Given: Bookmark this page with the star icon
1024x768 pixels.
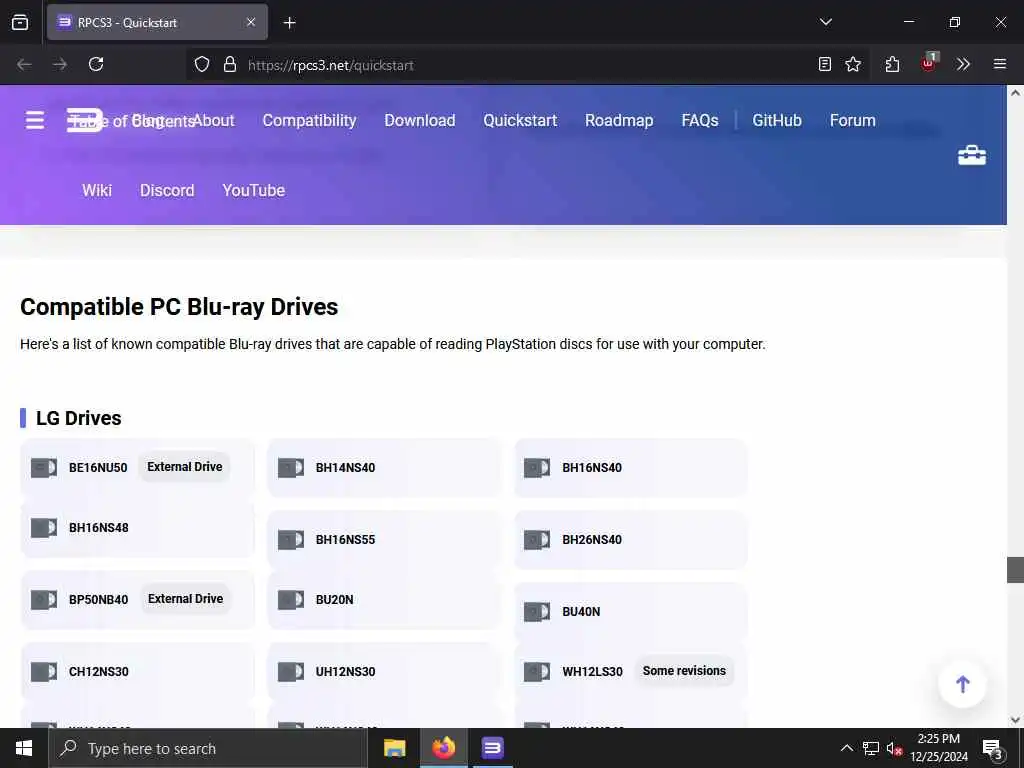Looking at the screenshot, I should (853, 64).
